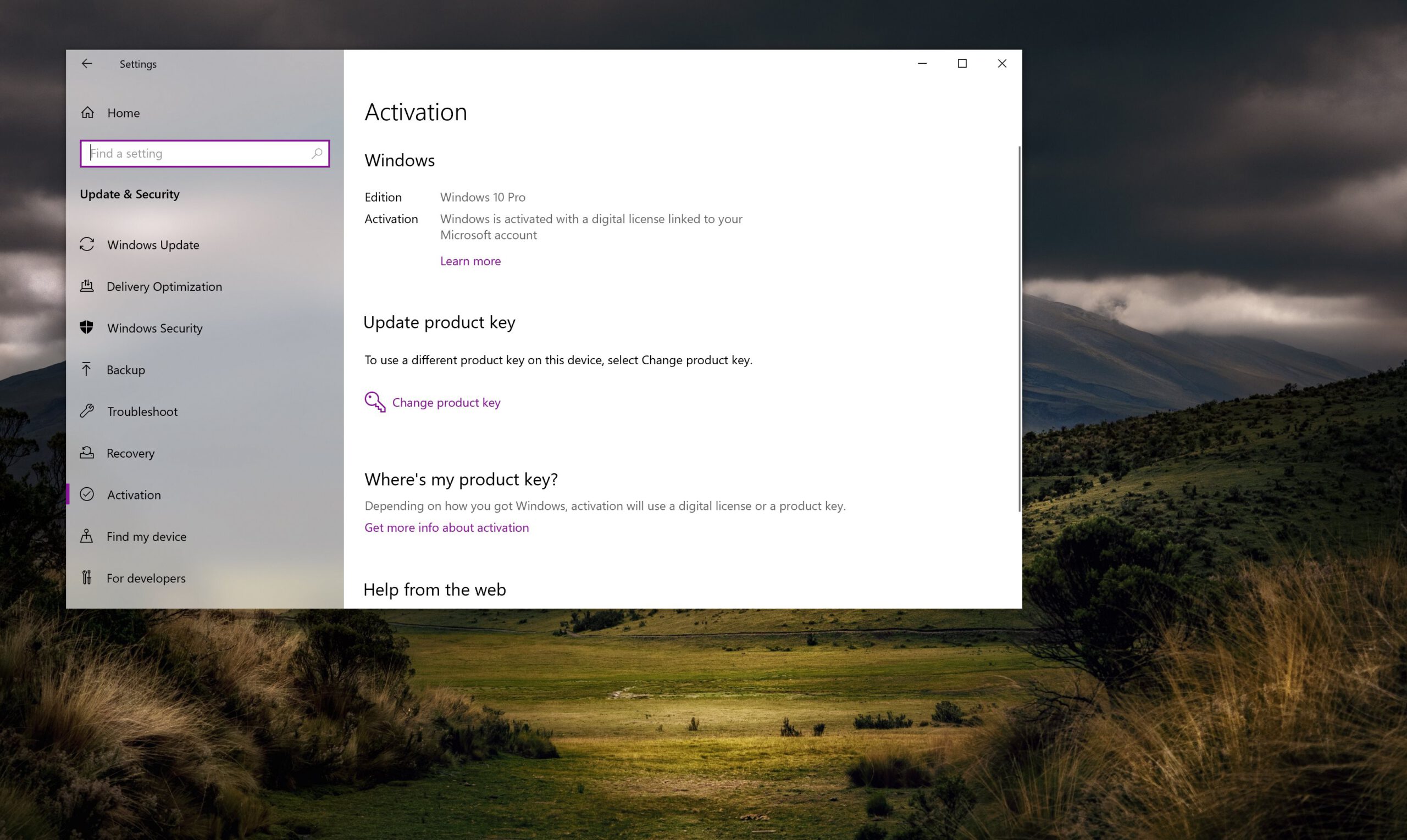This screenshot has width=1407, height=840.
Task: Click the search magnifier icon
Action: point(317,153)
